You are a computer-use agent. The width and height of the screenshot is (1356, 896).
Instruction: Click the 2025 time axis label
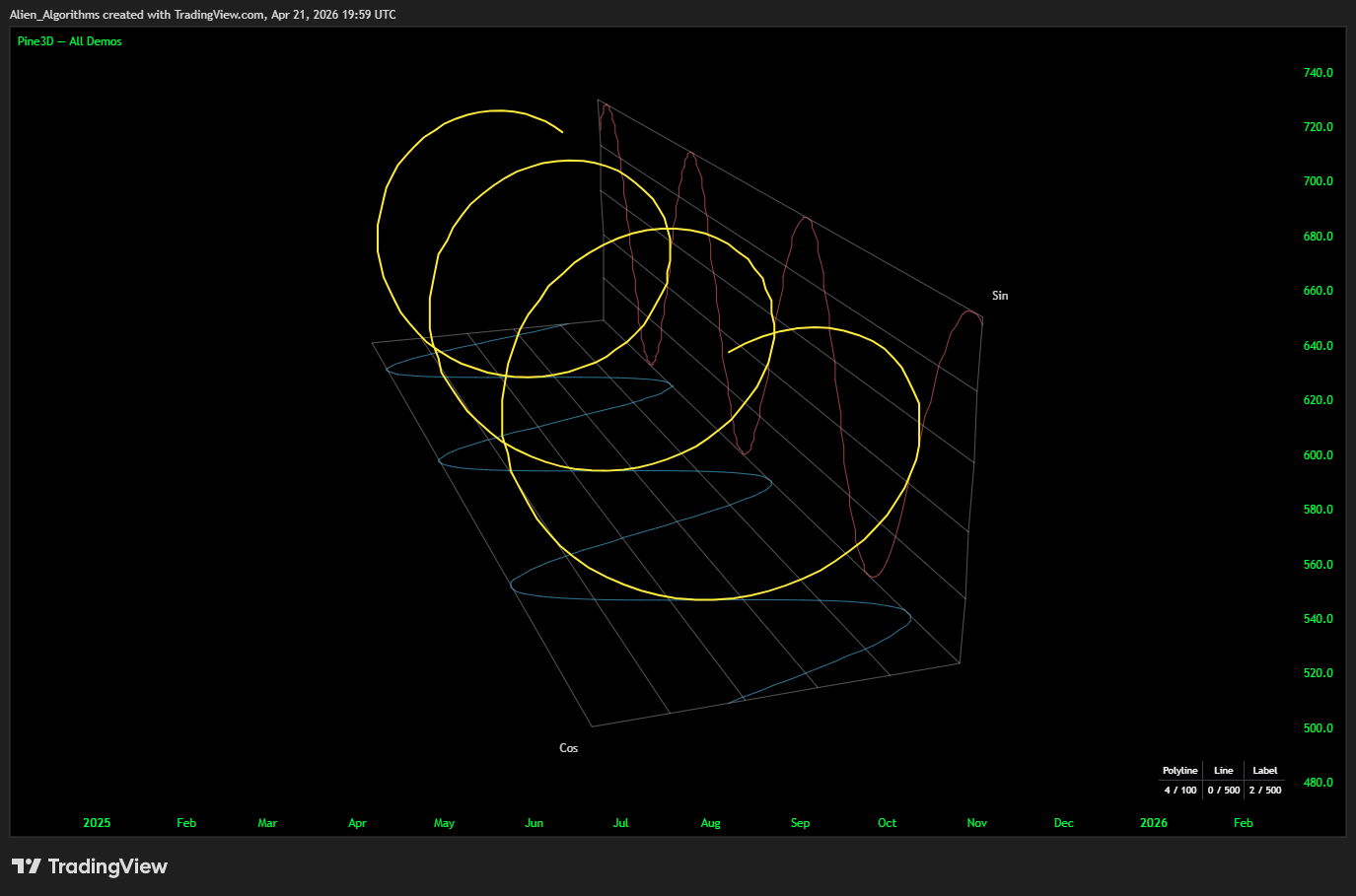97,823
